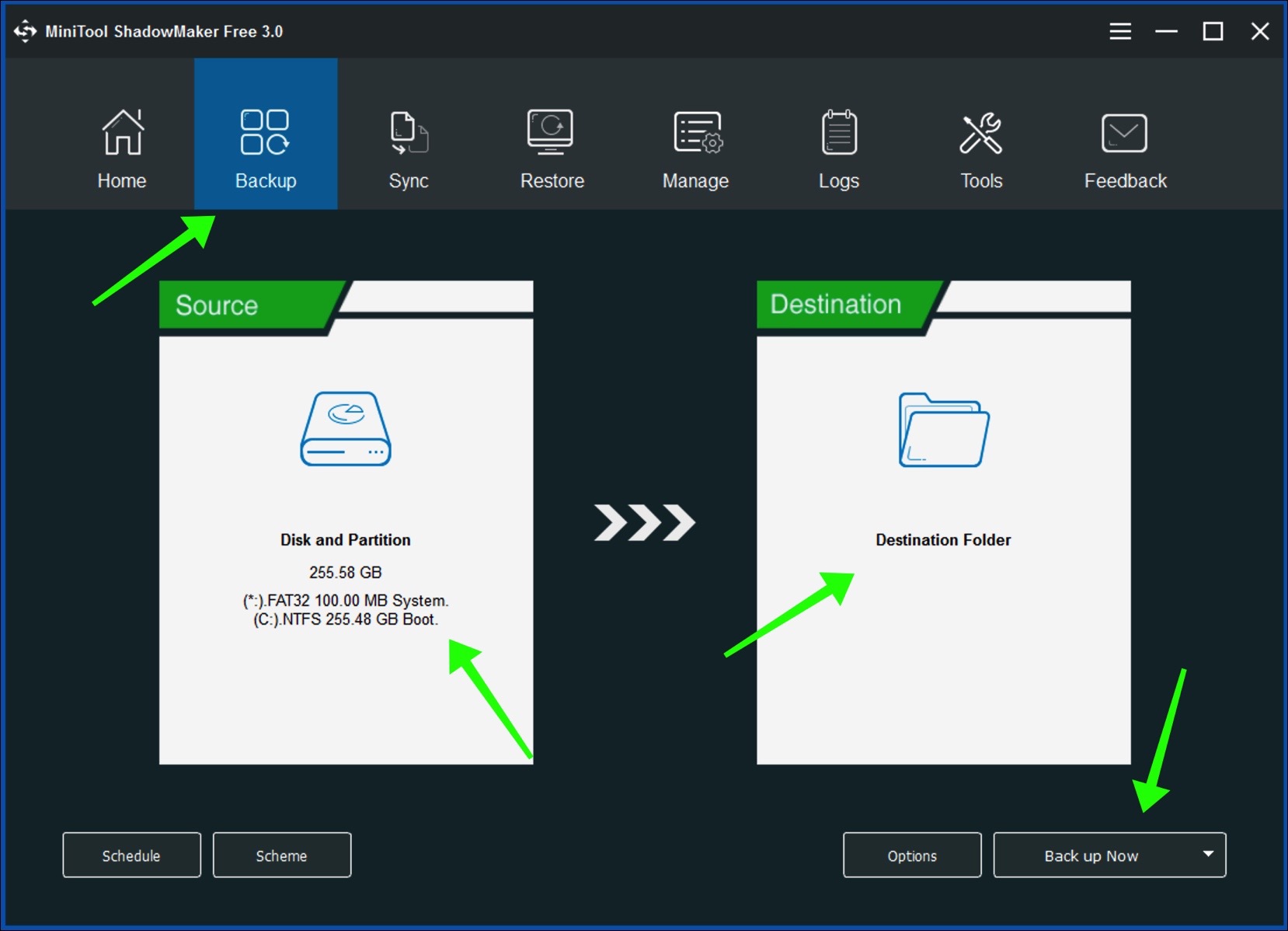Image resolution: width=1288 pixels, height=931 pixels.
Task: Switch to the Home tab label
Action: pyautogui.click(x=122, y=181)
